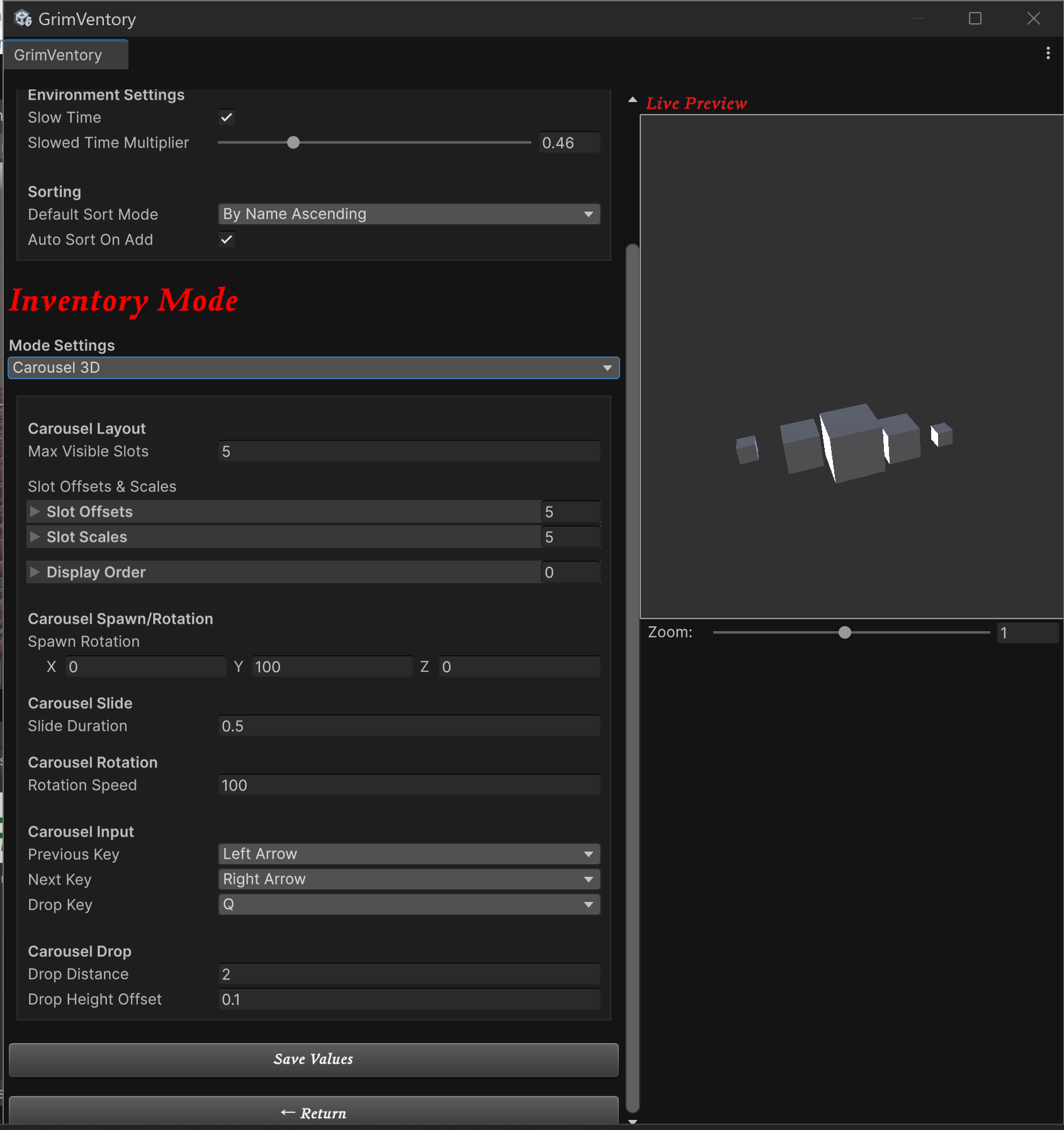Click the Slide Duration field
This screenshot has width=1064, height=1130.
pyautogui.click(x=409, y=726)
